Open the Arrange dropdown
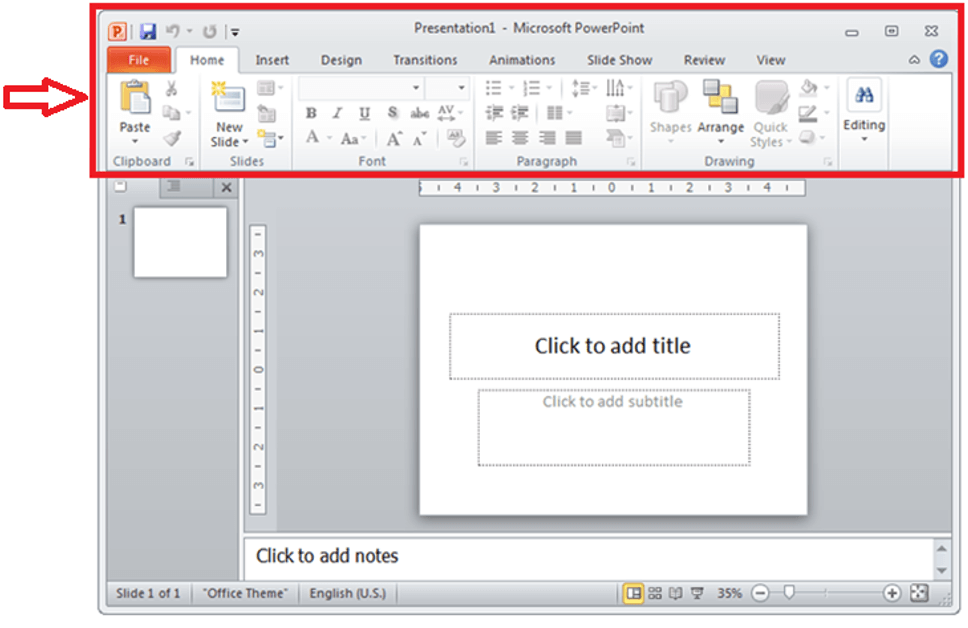This screenshot has height=628, width=968. pyautogui.click(x=720, y=113)
